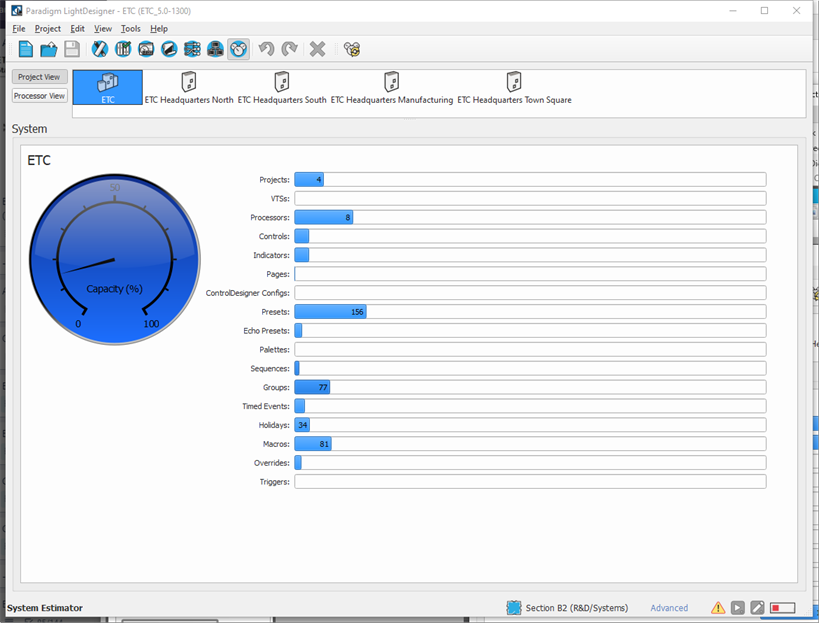Click the Capacity percentage gauge
819x623 pixels.
(x=115, y=258)
